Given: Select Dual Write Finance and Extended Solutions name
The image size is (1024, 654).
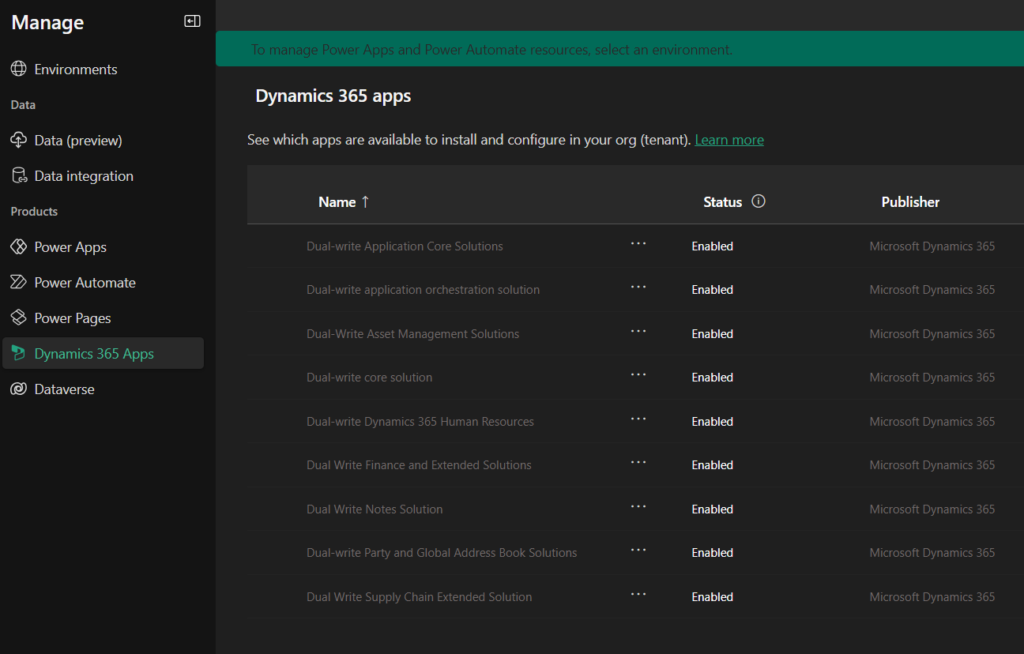Looking at the screenshot, I should click(x=419, y=465).
